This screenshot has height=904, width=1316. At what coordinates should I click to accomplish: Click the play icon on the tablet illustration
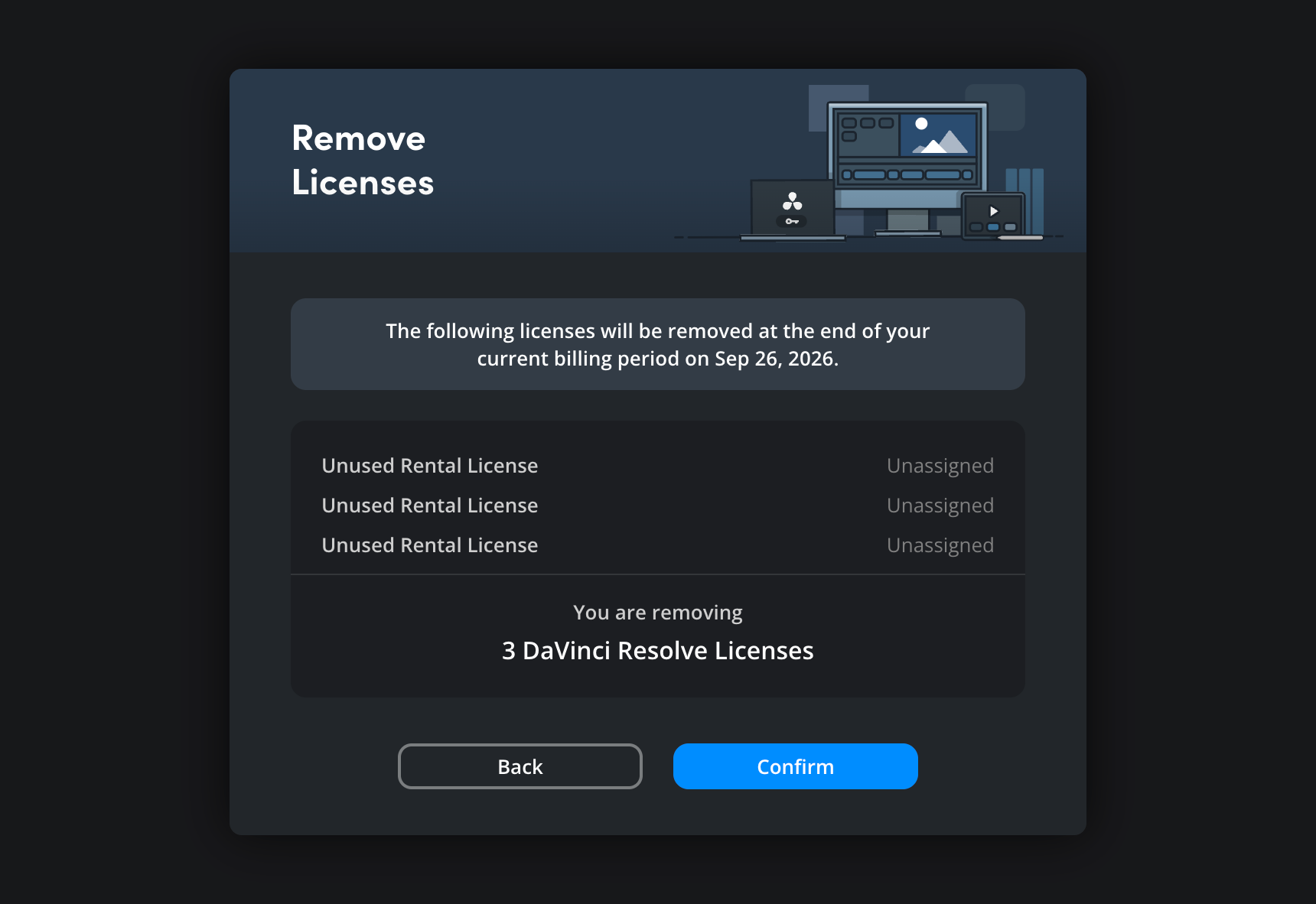click(993, 211)
